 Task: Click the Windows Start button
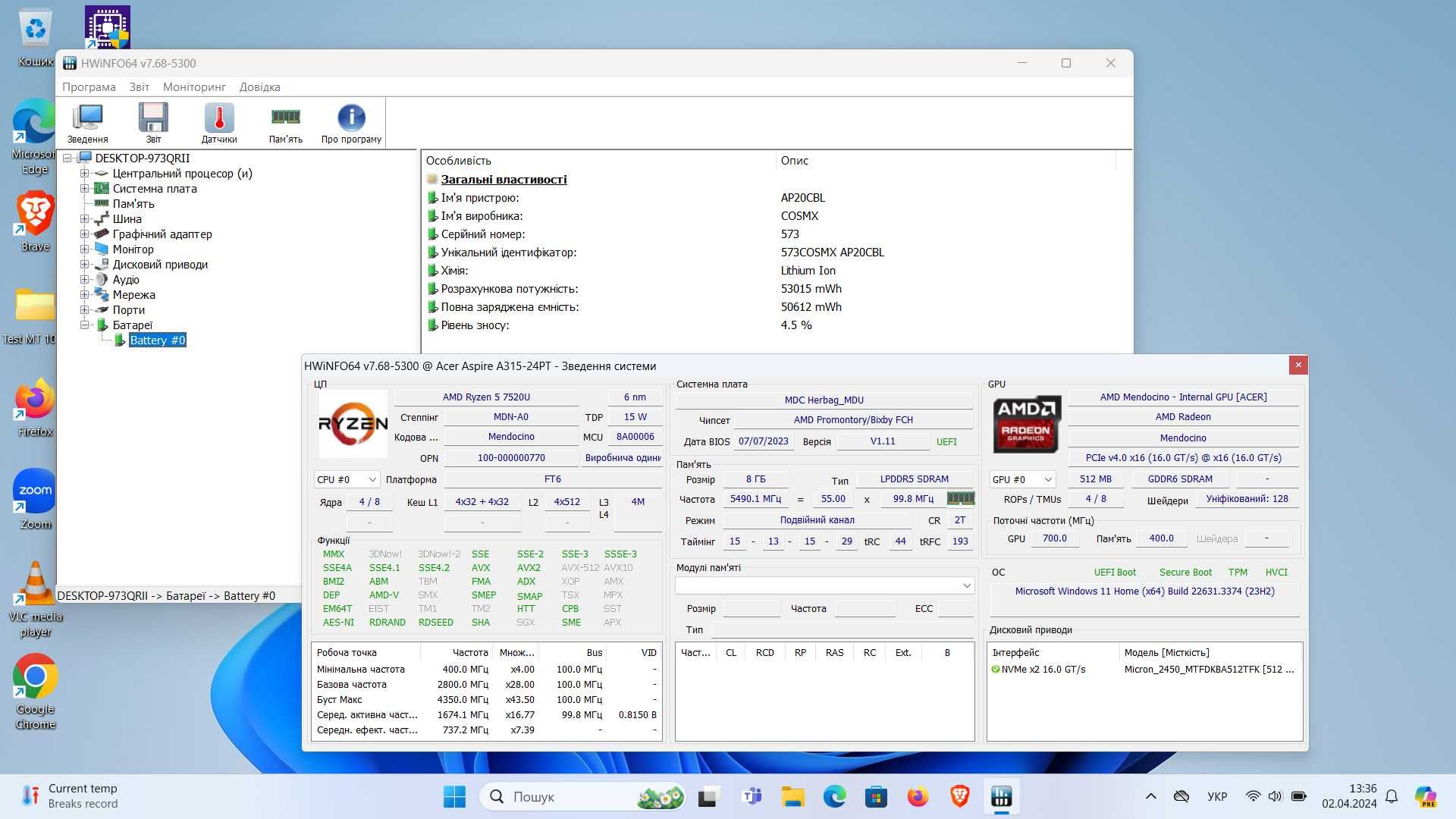tap(454, 796)
